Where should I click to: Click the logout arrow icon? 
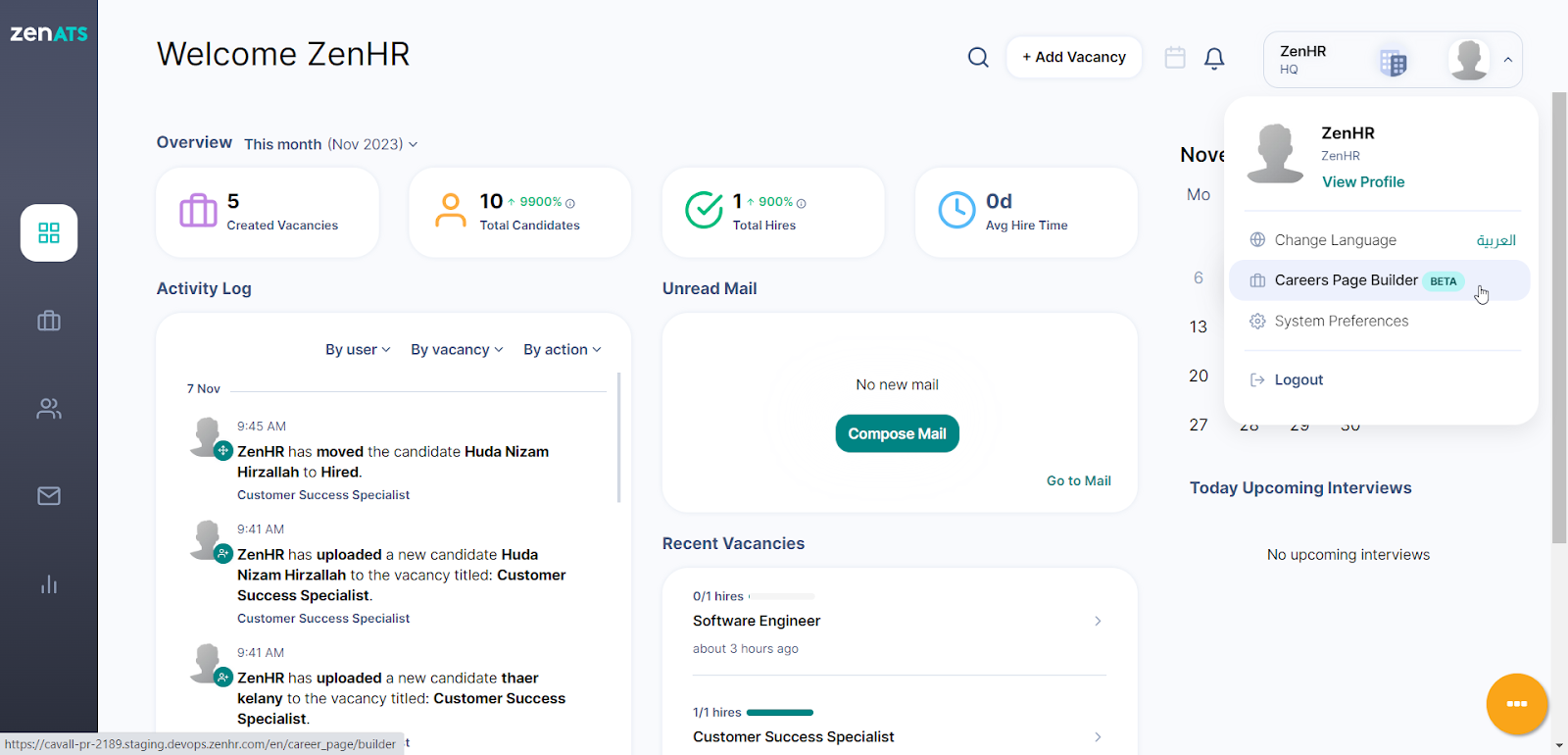point(1257,379)
